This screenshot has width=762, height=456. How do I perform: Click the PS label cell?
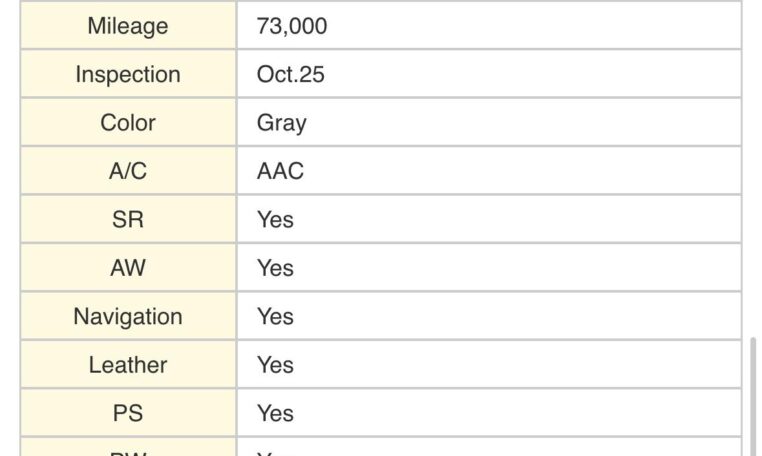click(128, 413)
